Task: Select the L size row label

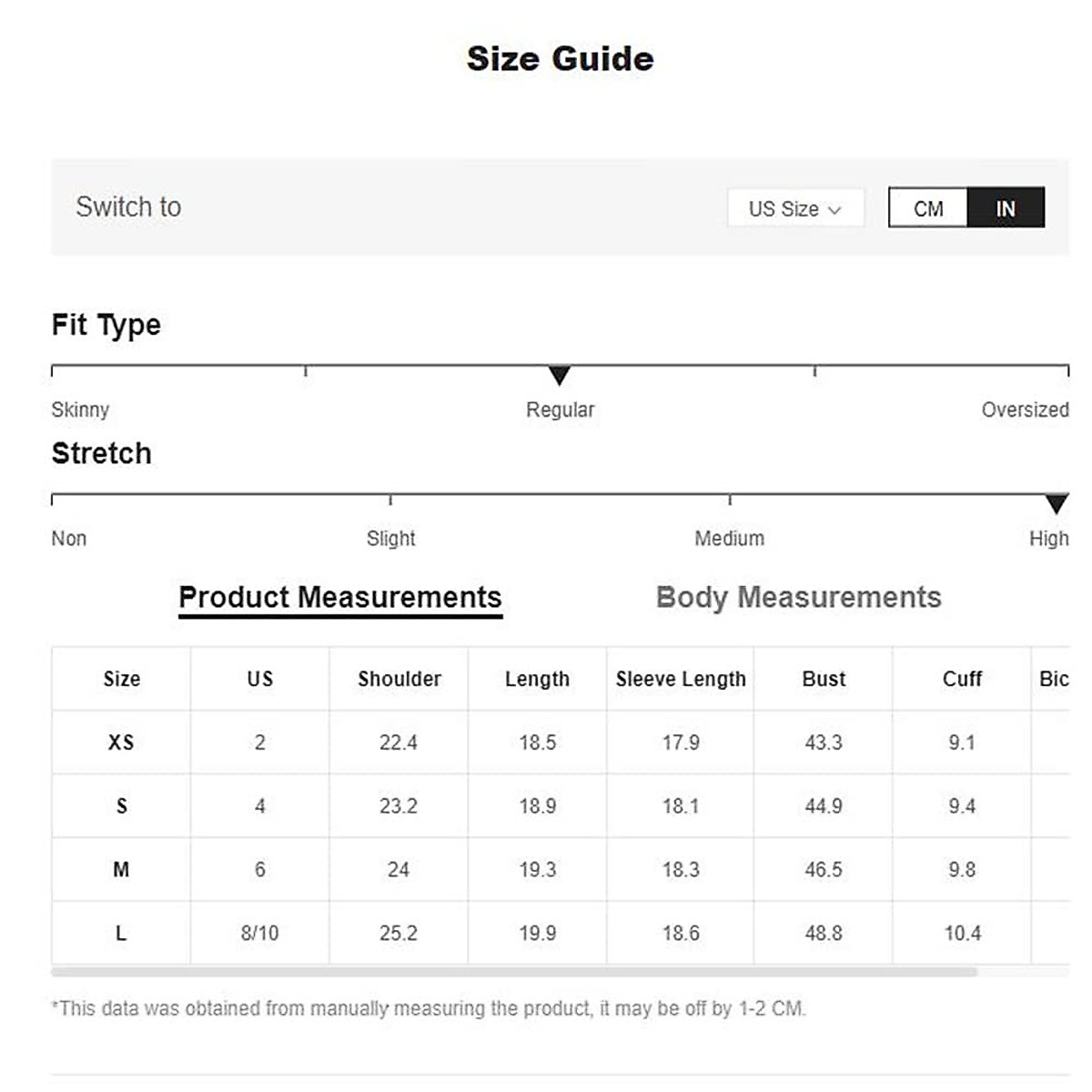Action: pyautogui.click(x=121, y=934)
